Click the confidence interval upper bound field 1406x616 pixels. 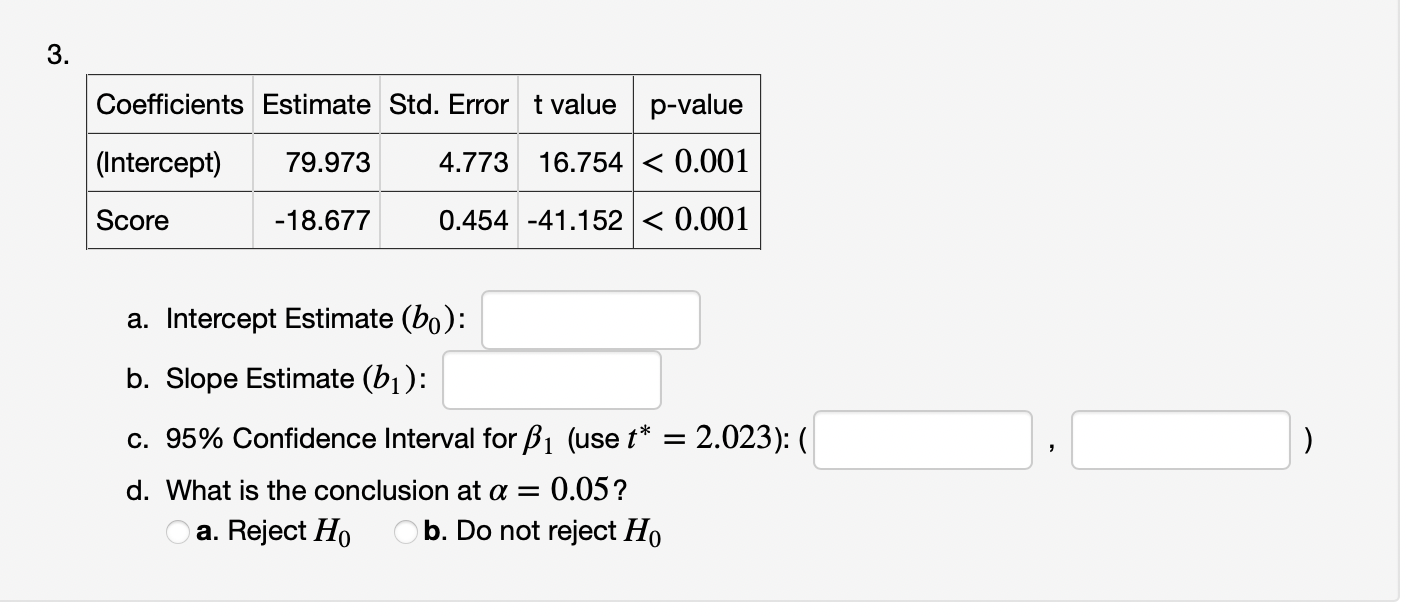[1181, 440]
